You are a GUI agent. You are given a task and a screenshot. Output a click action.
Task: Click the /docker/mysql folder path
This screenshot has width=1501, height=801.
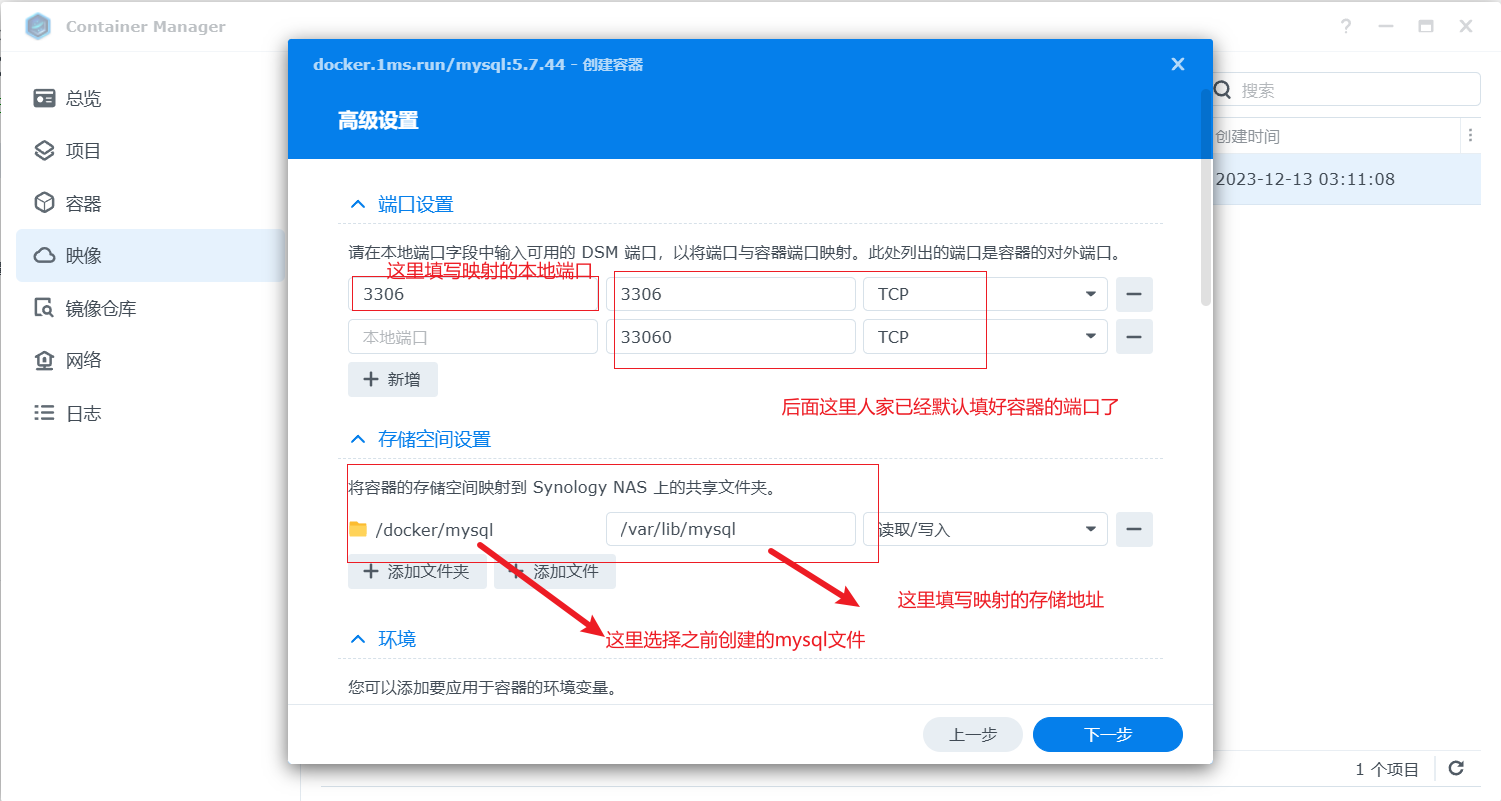(435, 529)
